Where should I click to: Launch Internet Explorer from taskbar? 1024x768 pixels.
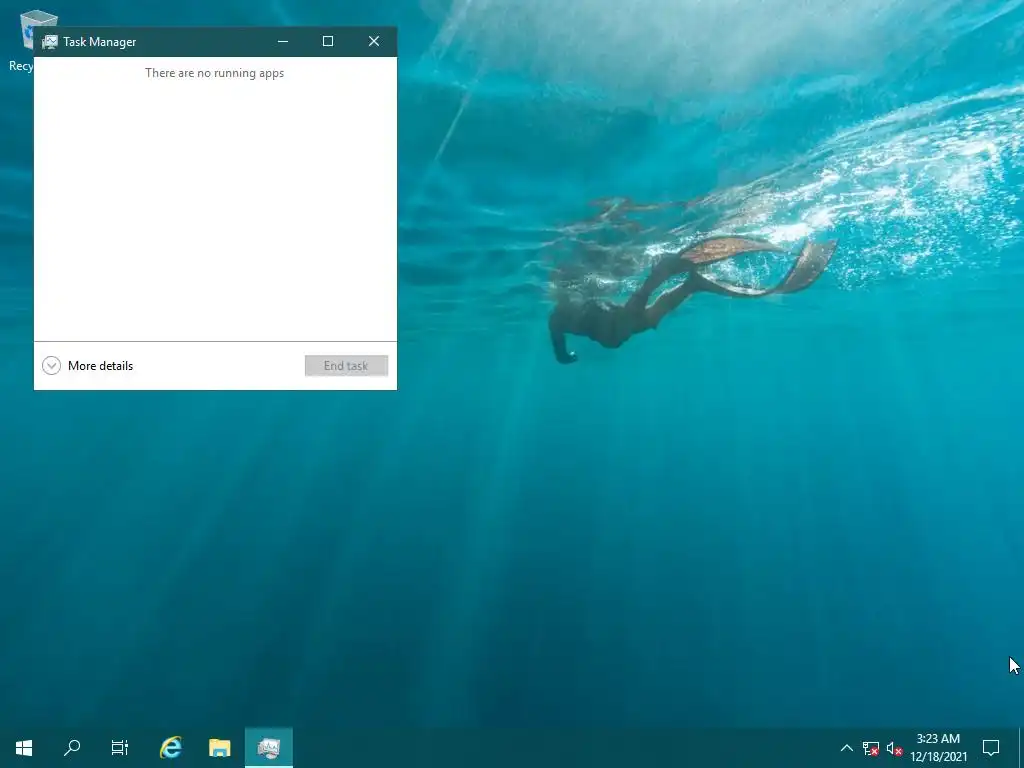click(x=171, y=748)
